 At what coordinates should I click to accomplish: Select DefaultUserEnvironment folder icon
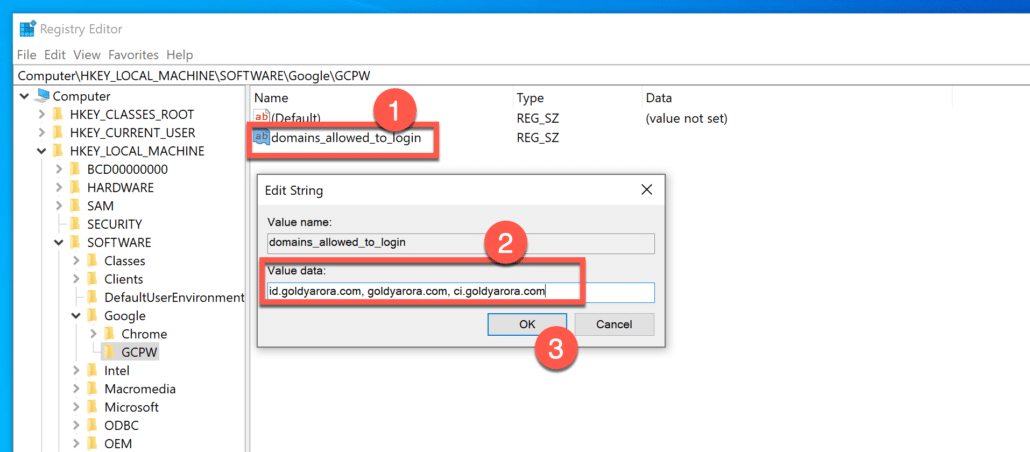tap(93, 297)
